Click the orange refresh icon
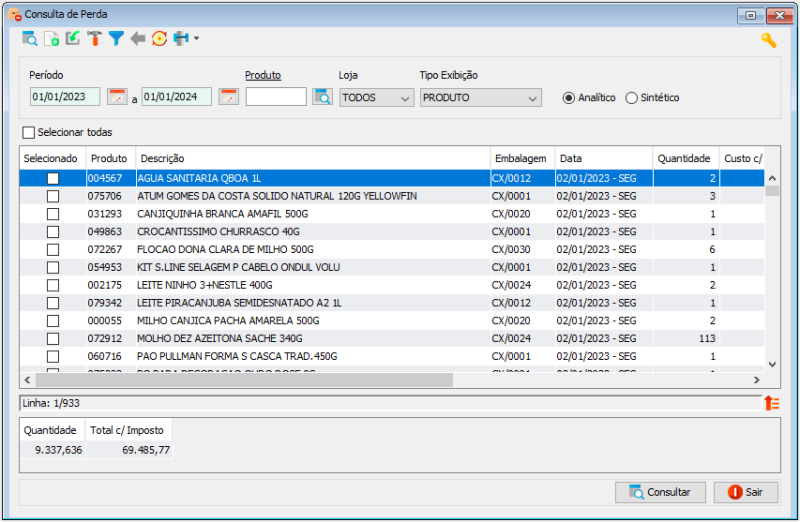The image size is (800, 522). click(159, 39)
